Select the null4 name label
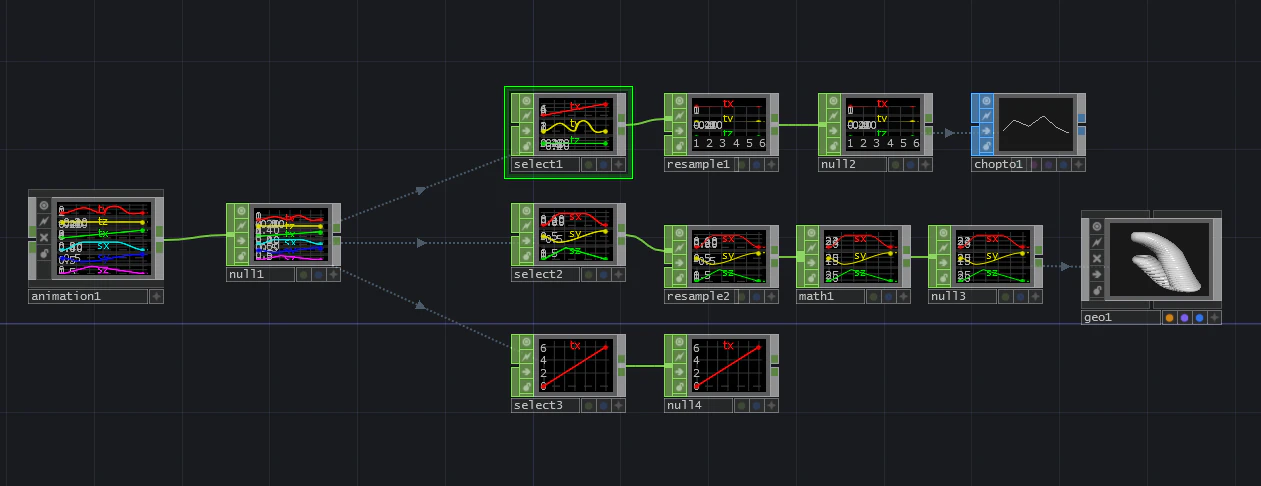Image resolution: width=1261 pixels, height=486 pixels. pyautogui.click(x=698, y=405)
